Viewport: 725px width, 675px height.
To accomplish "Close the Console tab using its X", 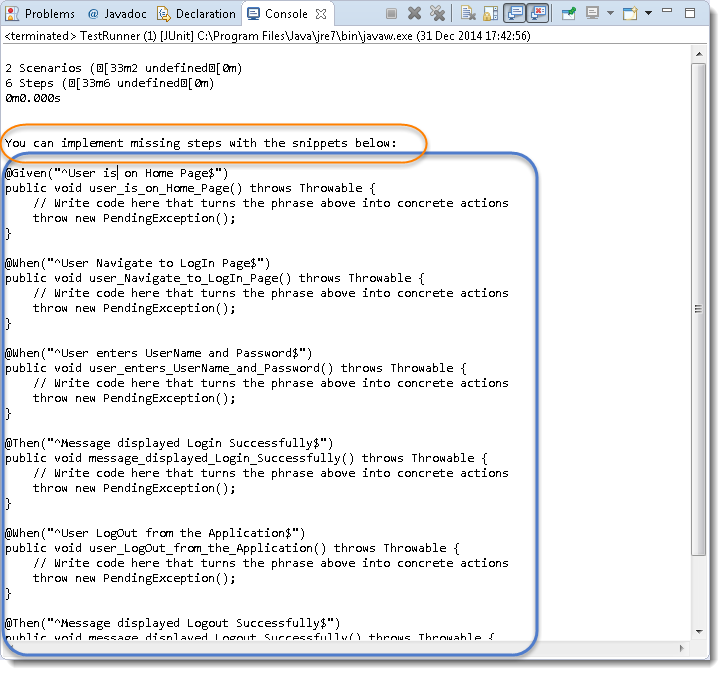I will point(320,14).
